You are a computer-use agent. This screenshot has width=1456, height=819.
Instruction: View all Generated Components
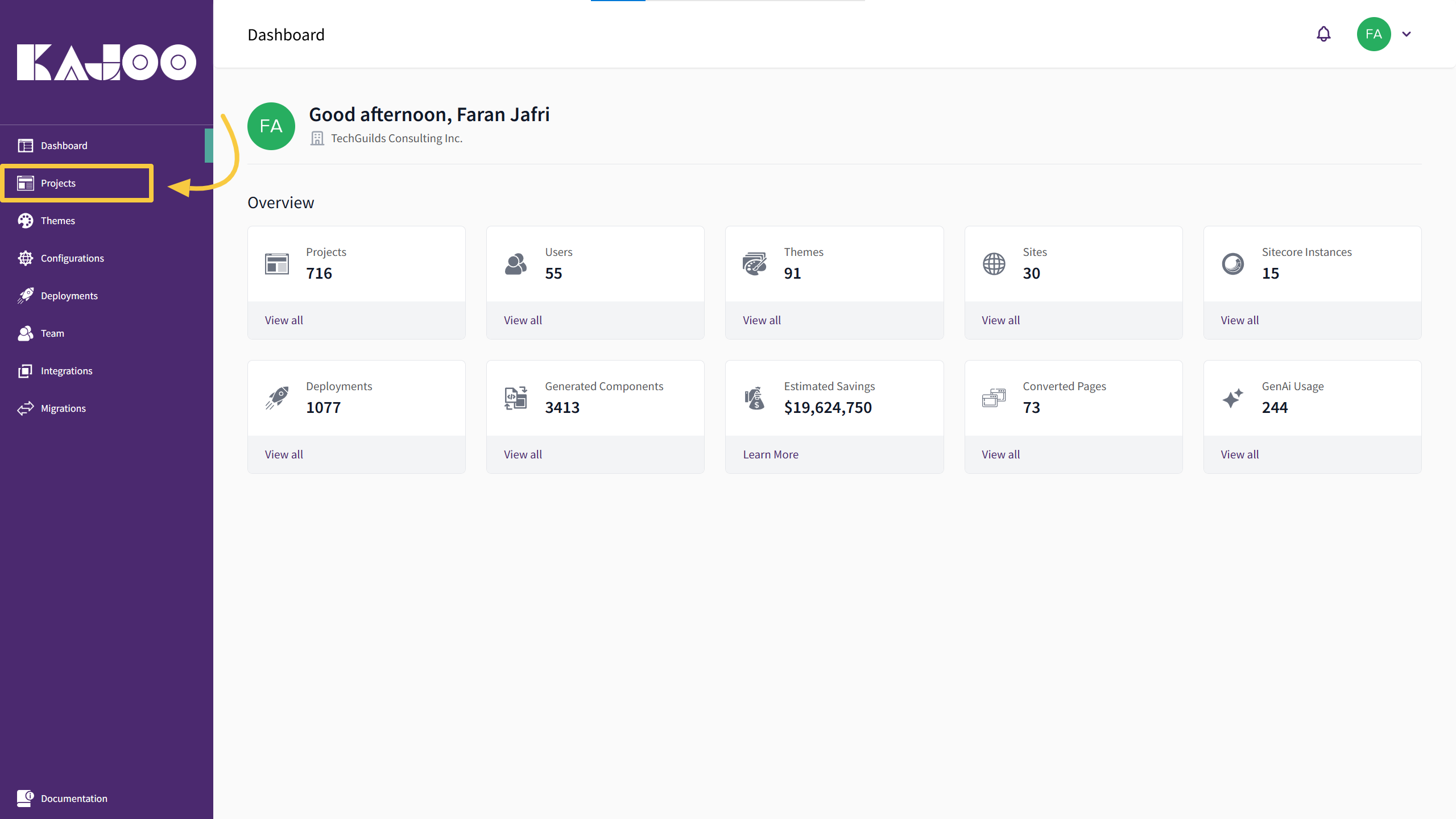(x=523, y=454)
